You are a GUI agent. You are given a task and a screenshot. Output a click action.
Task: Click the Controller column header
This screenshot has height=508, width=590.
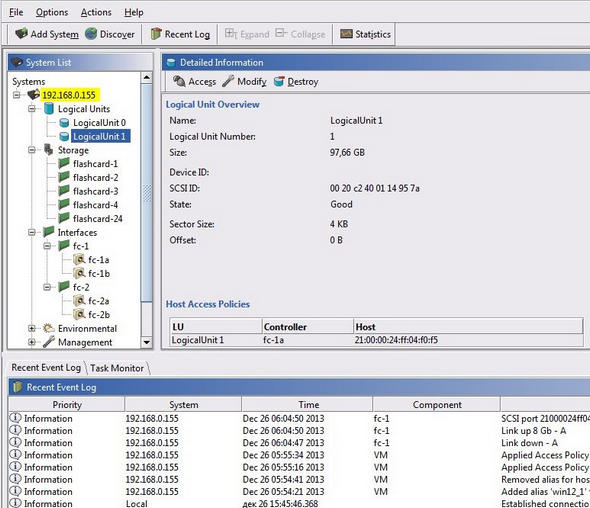coord(308,326)
